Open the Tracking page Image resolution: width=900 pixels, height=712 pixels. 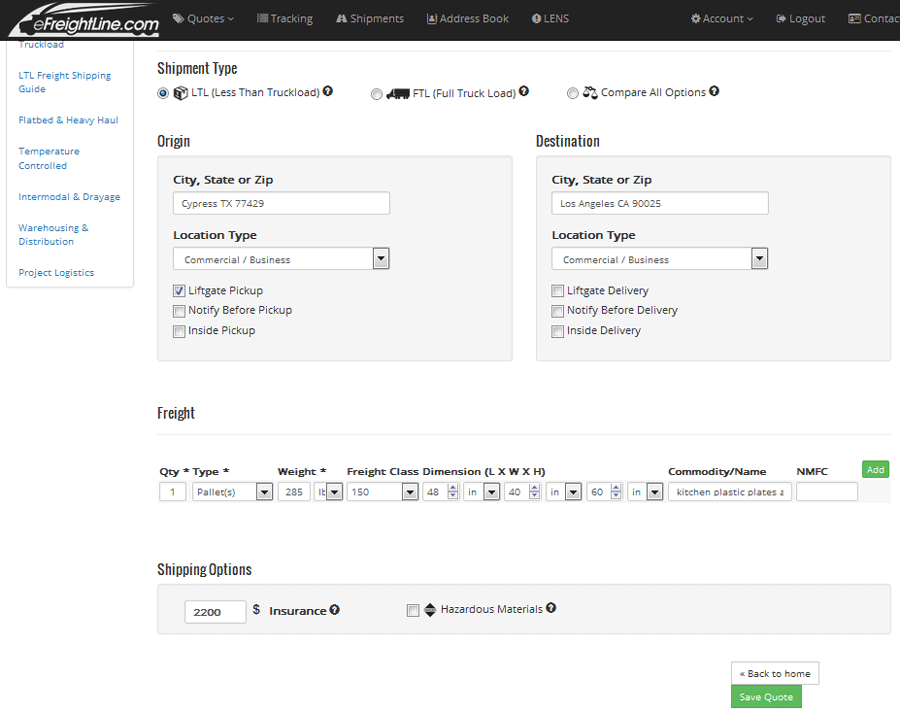coord(285,18)
